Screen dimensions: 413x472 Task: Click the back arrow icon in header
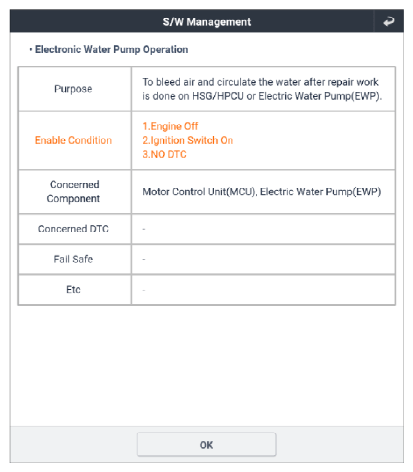coord(388,22)
